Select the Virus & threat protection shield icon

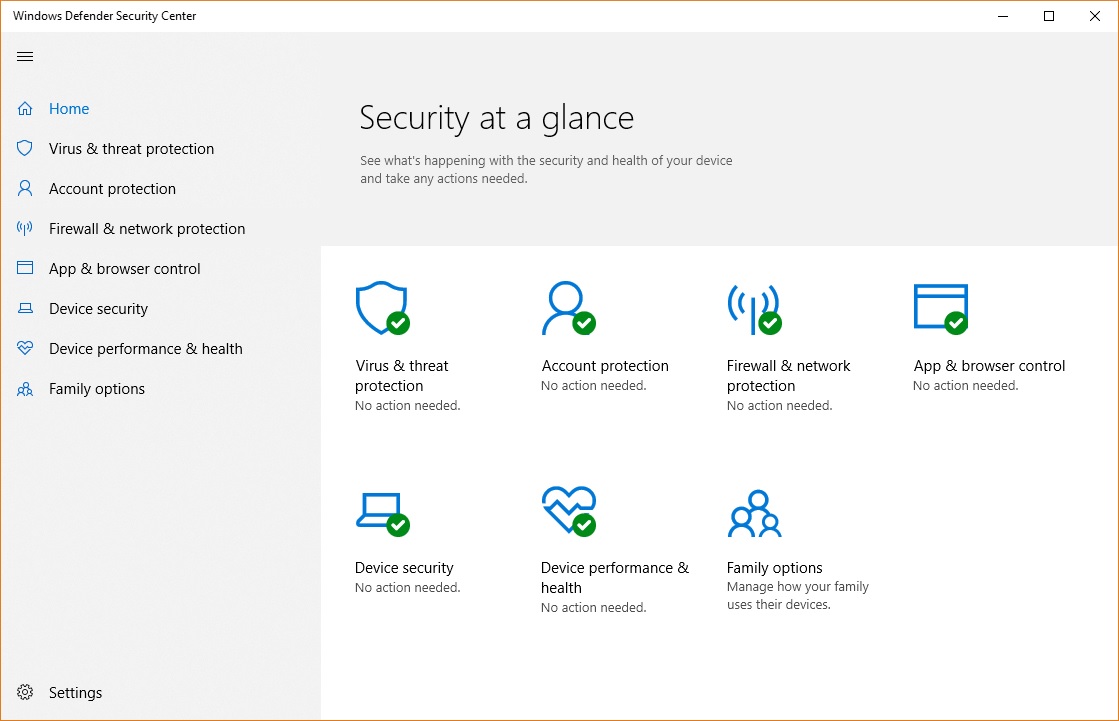(381, 305)
